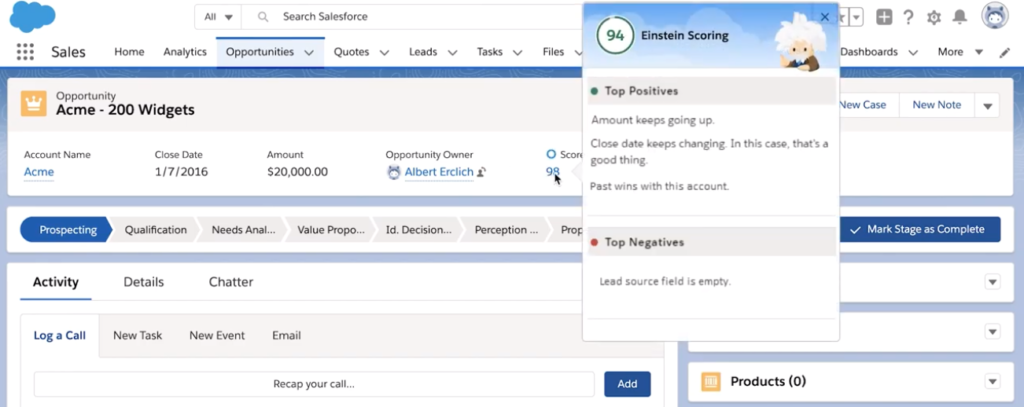Screen dimensions: 1024x407
Task: Open the search scope 'All' dropdown
Action: [x=218, y=17]
